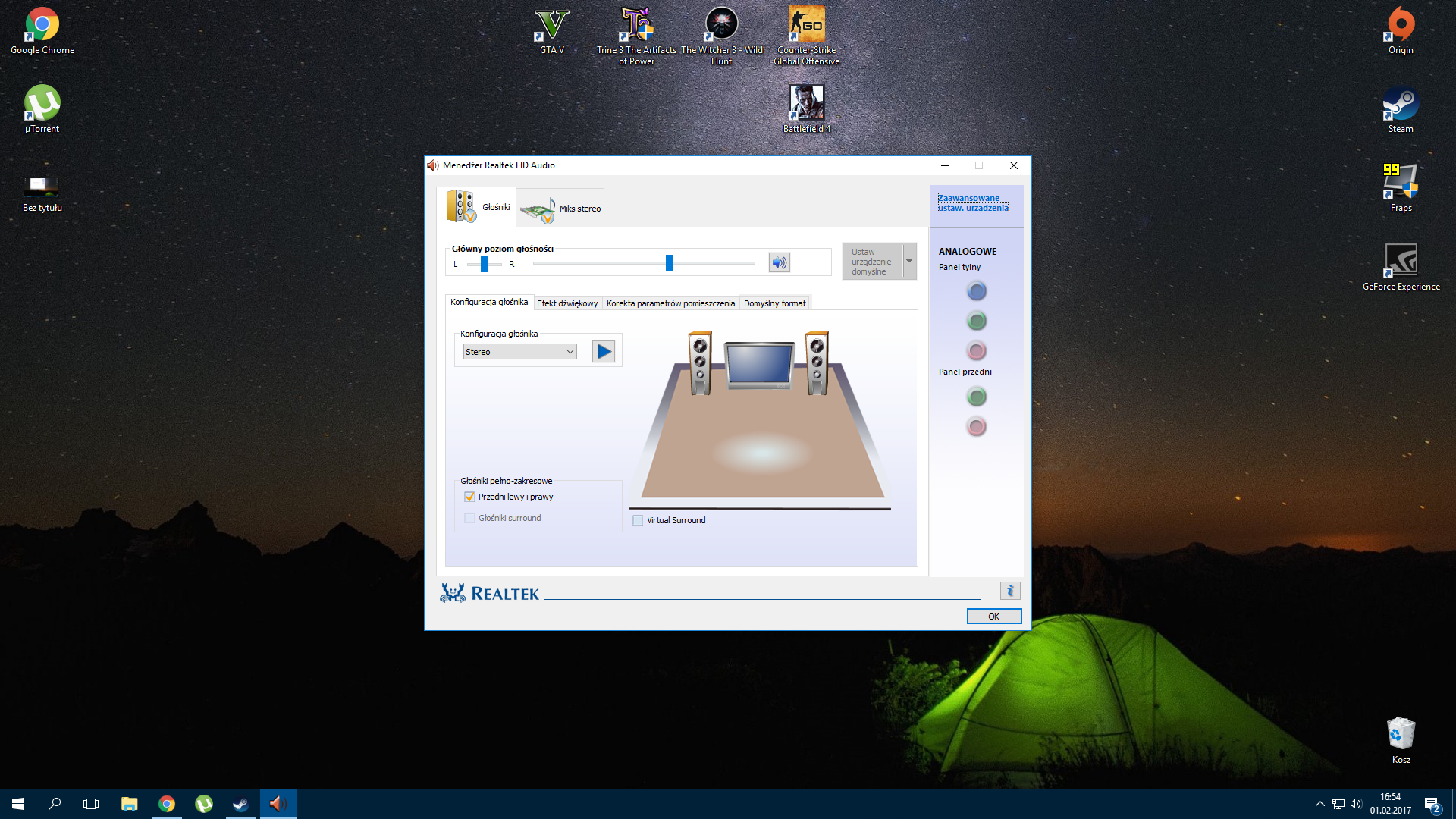Expand the Ustaw urządzenie domyślne dropdown arrow
Image resolution: width=1456 pixels, height=819 pixels.
coord(909,261)
